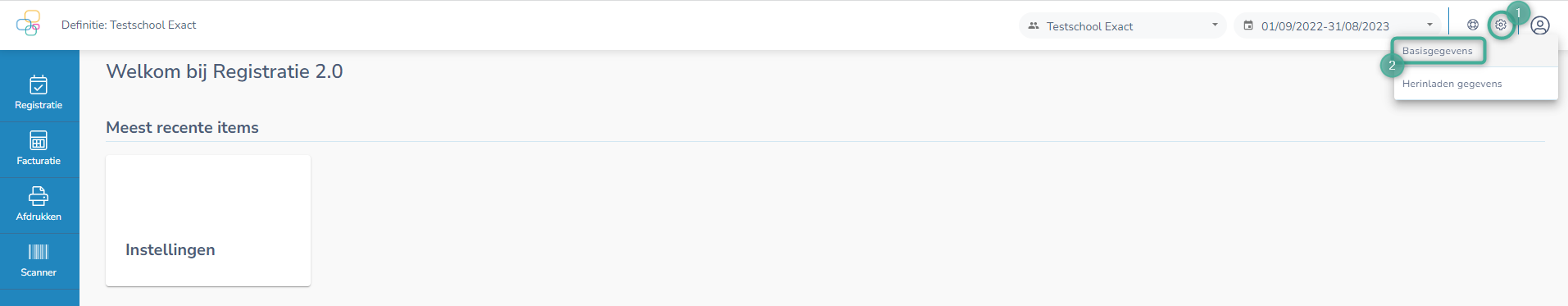Open the Testschool Exact school selector
Screen dimensions: 1568x306
(x=1123, y=25)
